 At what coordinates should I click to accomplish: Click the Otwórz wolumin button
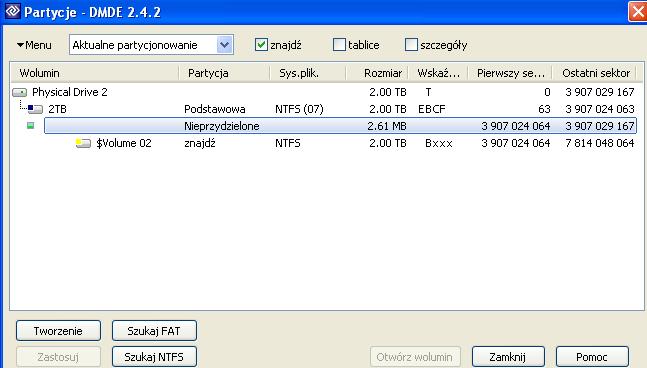pyautogui.click(x=415, y=357)
